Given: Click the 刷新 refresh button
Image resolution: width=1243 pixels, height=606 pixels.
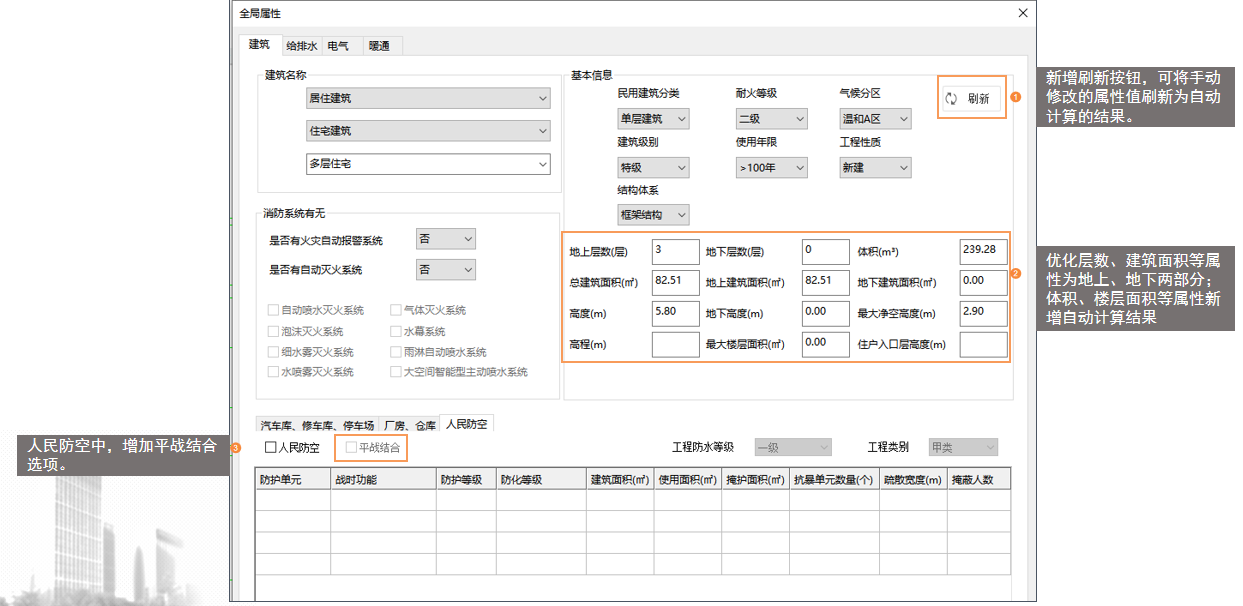Looking at the screenshot, I should pos(969,98).
